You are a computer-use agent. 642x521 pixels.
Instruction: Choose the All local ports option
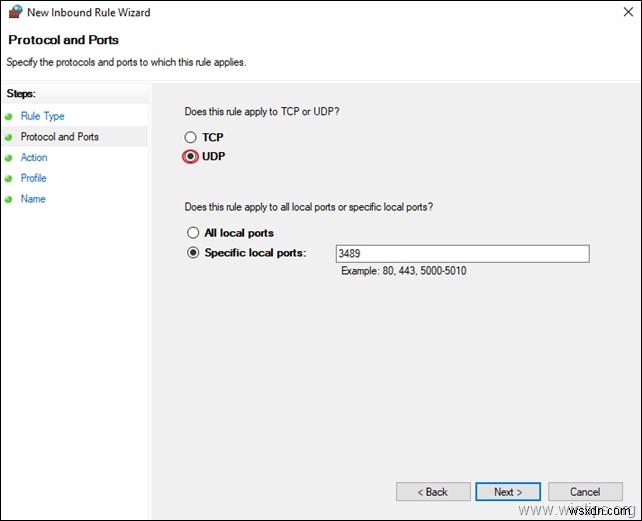pos(193,233)
